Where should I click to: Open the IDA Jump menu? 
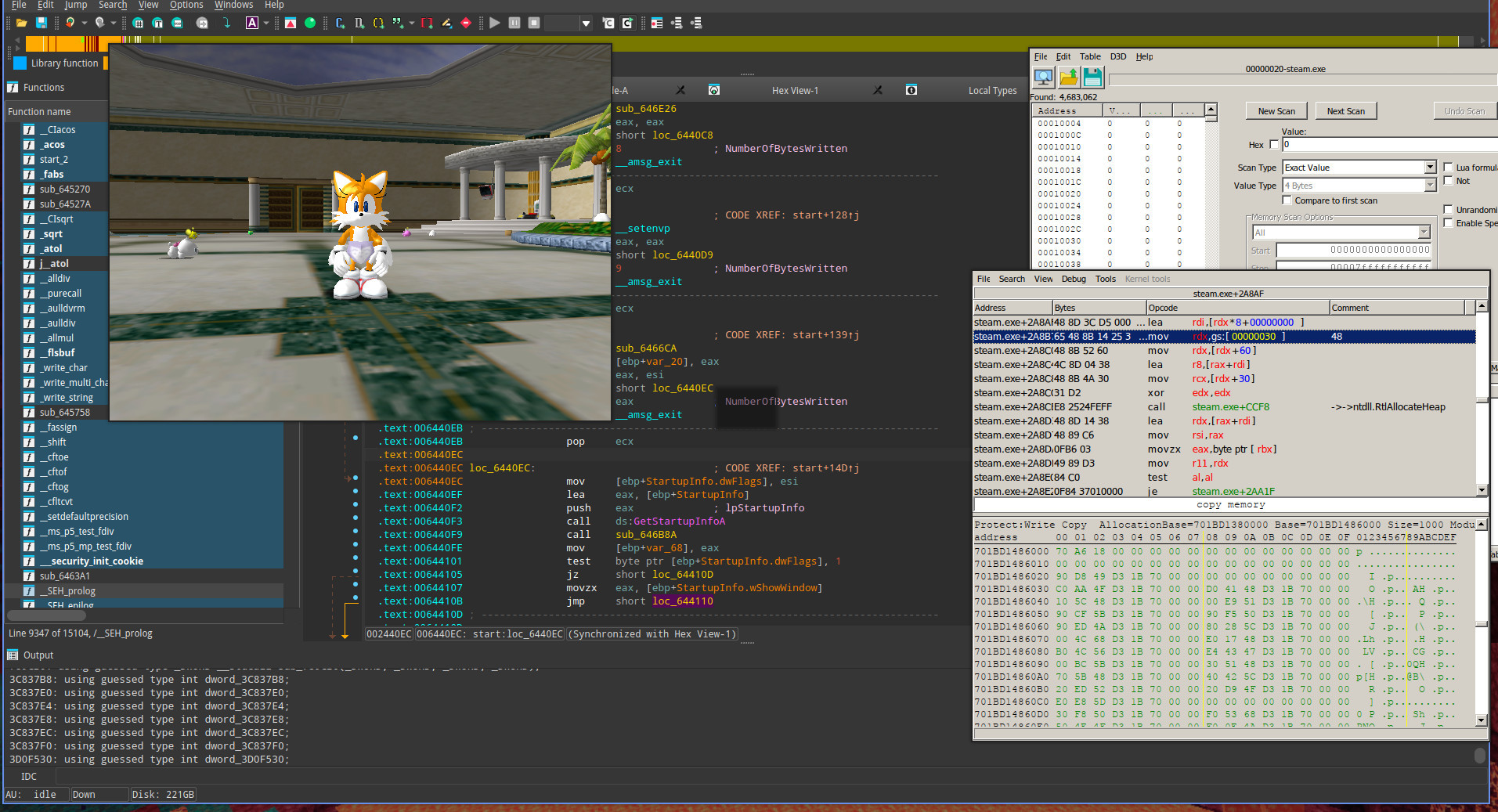pos(76,5)
